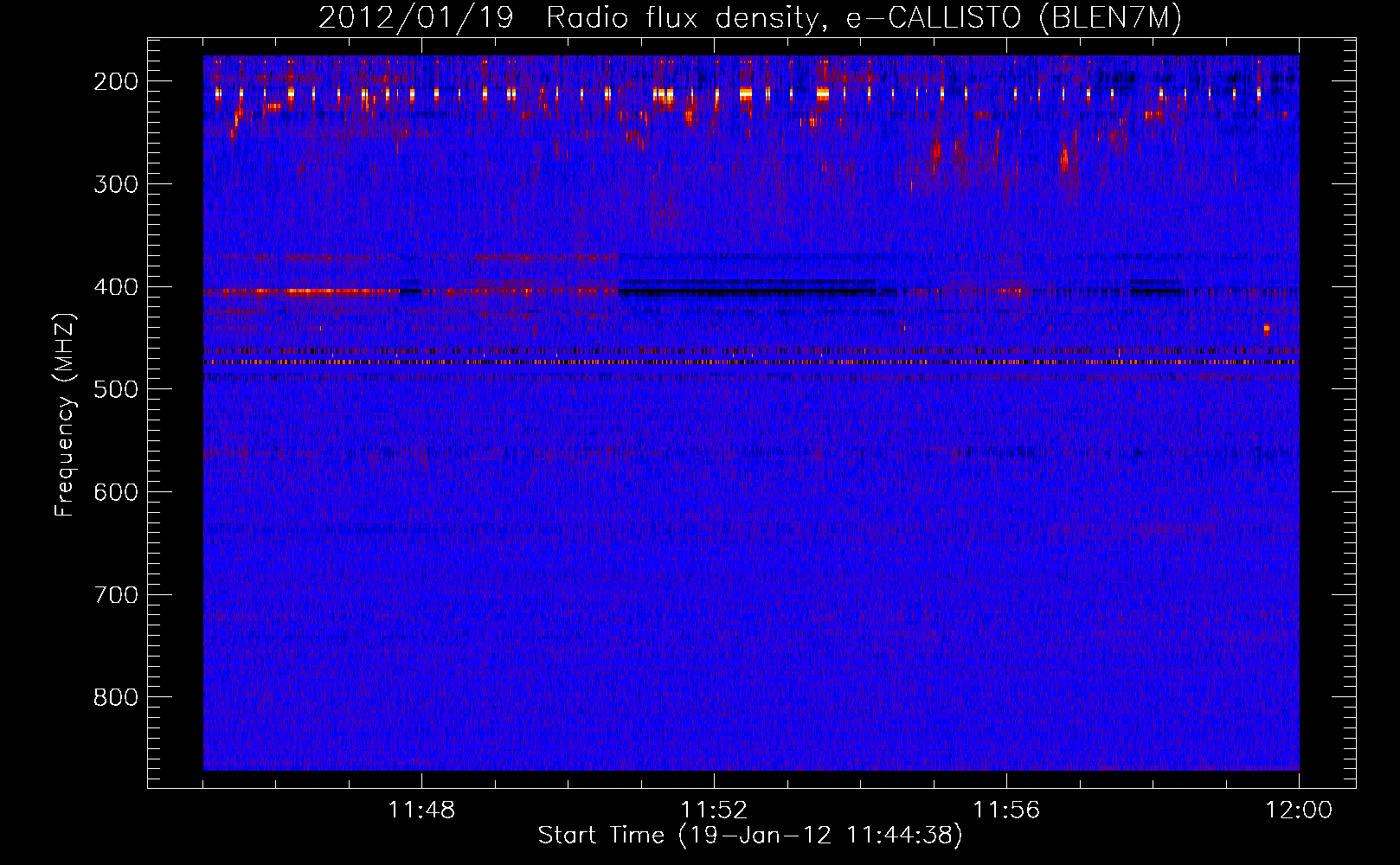Click the 800 frequency tick label
This screenshot has height=865, width=1400.
point(116,697)
